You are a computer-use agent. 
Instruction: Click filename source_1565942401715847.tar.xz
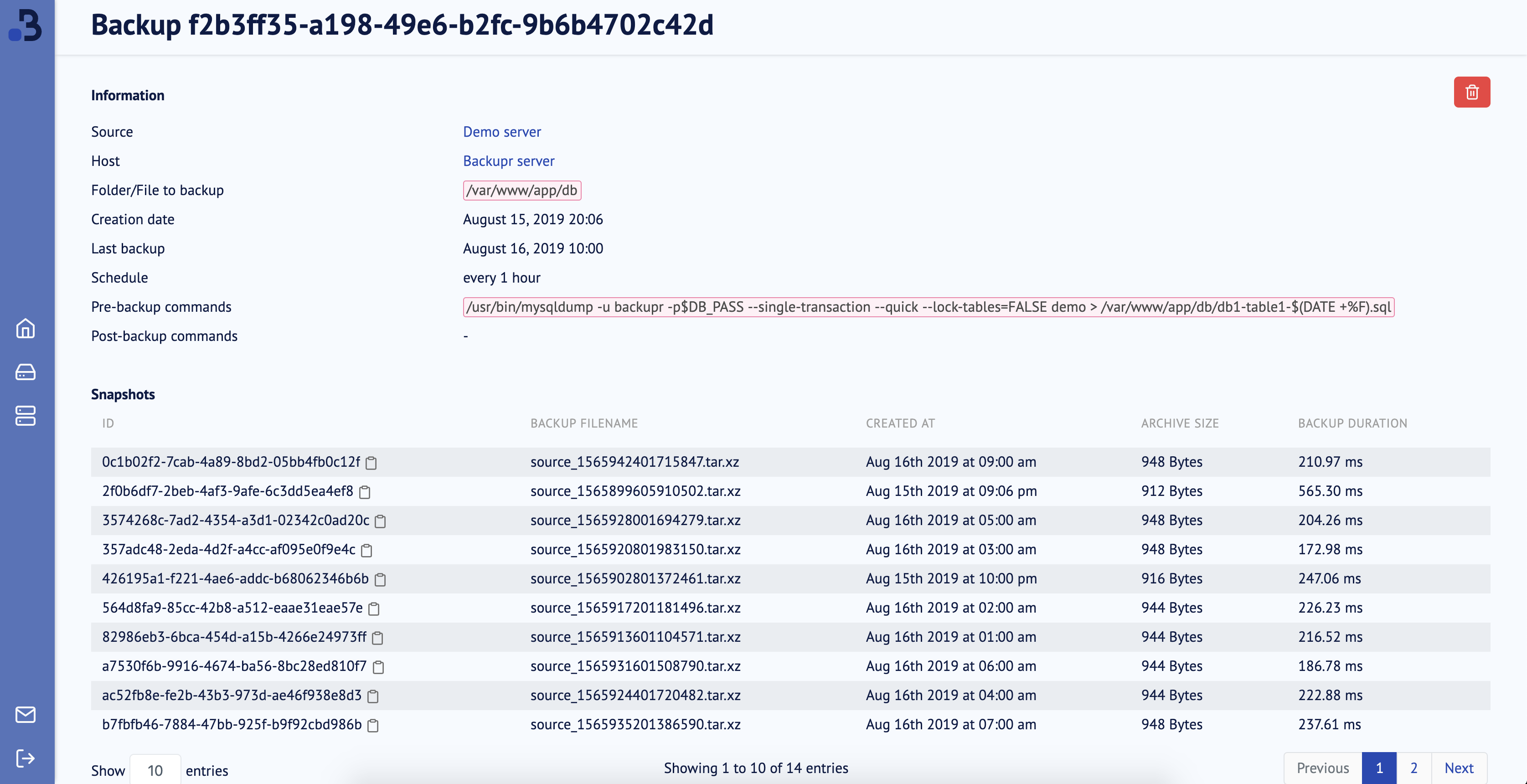[x=634, y=462]
